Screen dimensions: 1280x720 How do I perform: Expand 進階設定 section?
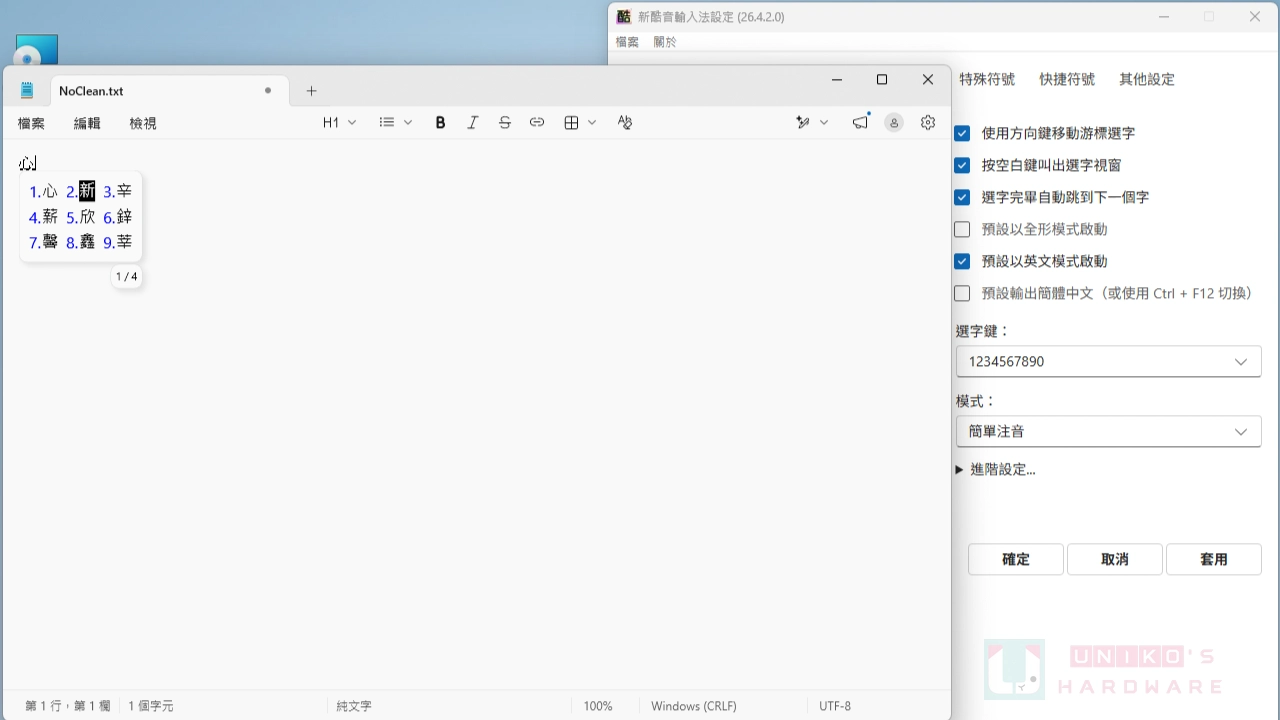(x=996, y=469)
